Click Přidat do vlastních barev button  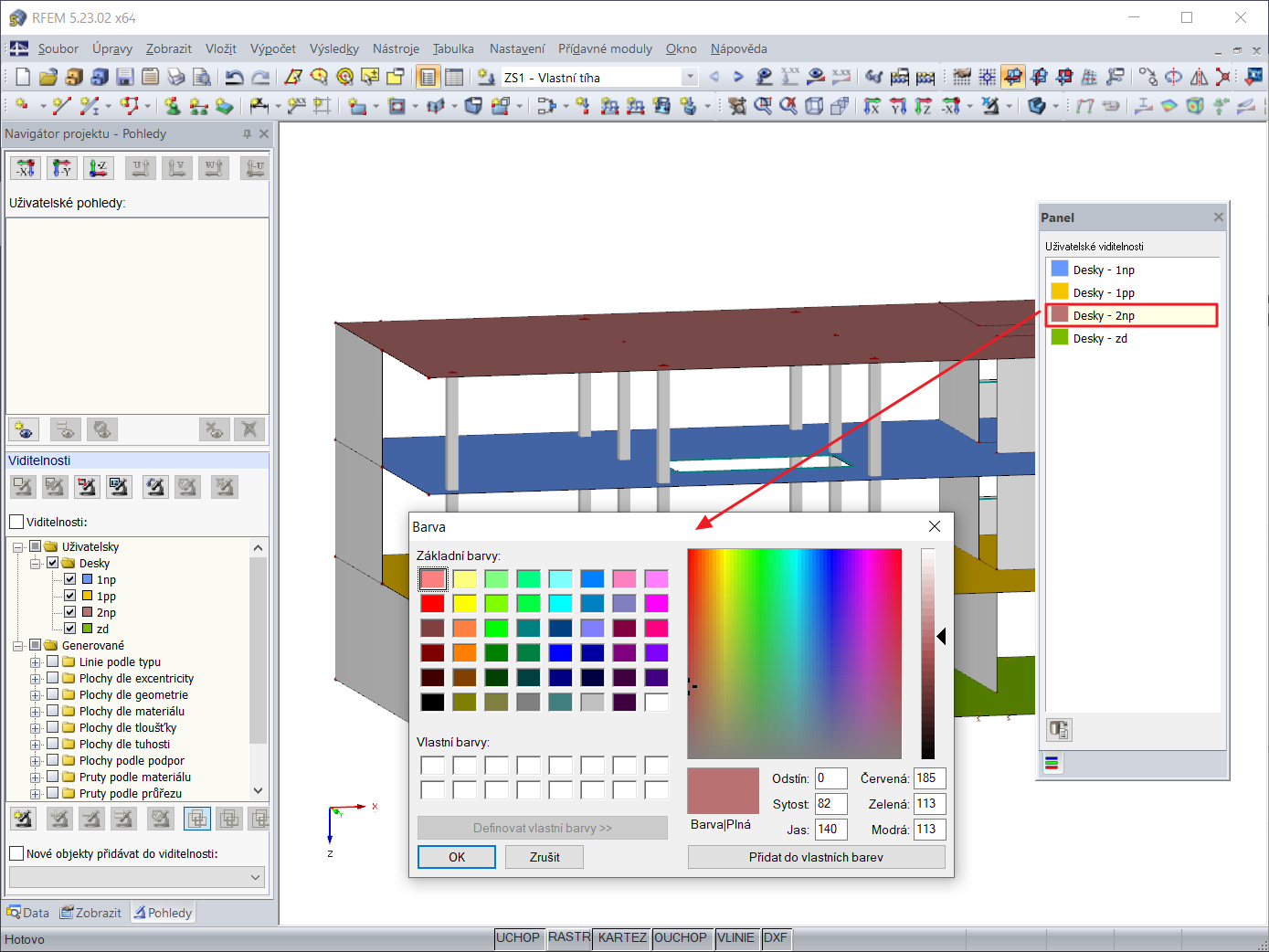[816, 857]
